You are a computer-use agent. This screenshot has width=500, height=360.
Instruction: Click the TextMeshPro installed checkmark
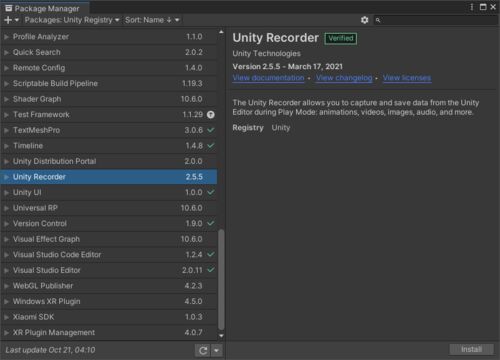point(211,130)
